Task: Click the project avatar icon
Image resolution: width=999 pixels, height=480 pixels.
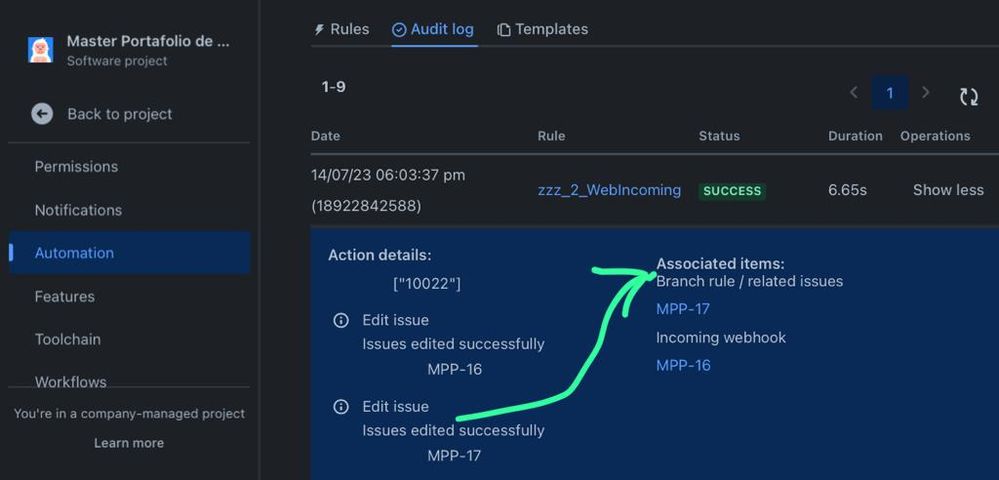Action: pos(41,50)
